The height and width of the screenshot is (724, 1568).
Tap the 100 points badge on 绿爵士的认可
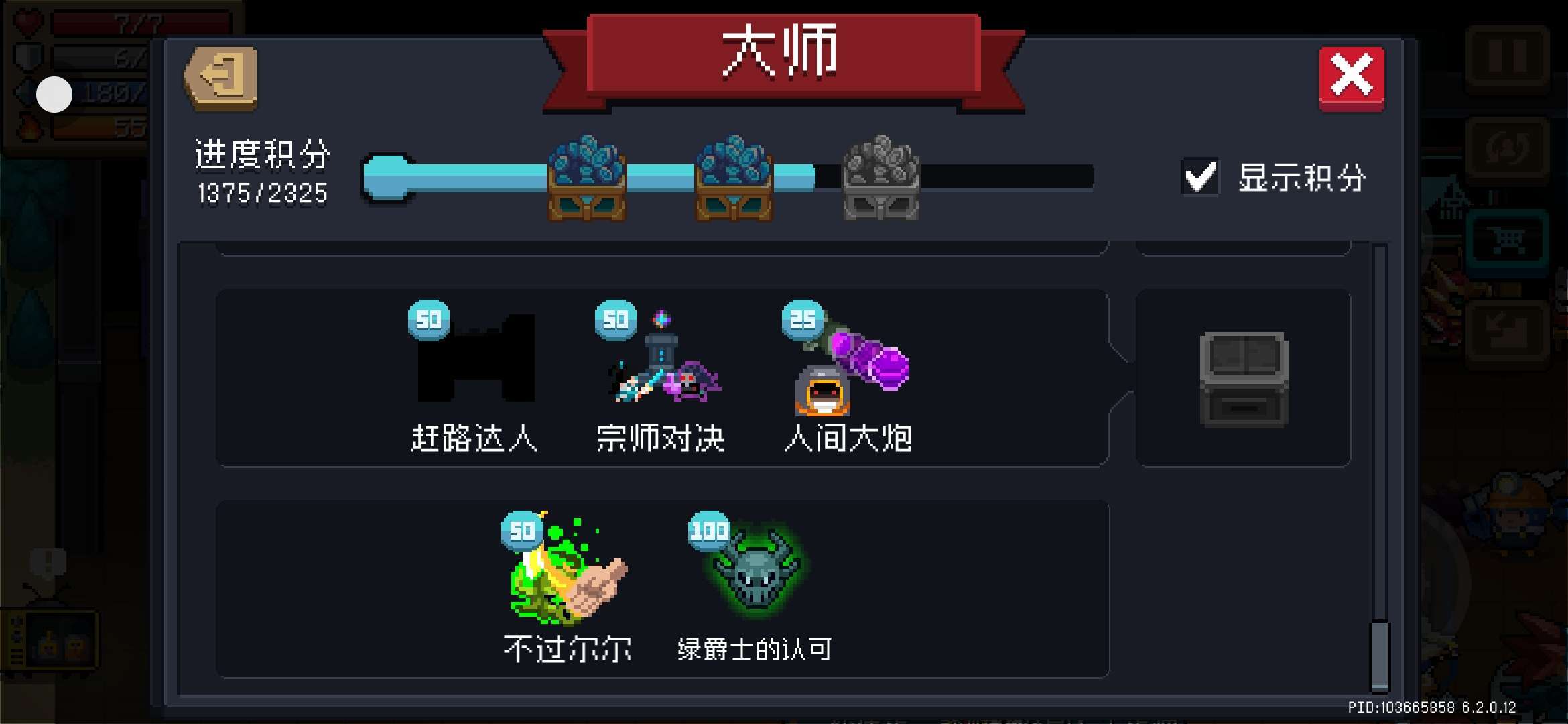point(709,530)
